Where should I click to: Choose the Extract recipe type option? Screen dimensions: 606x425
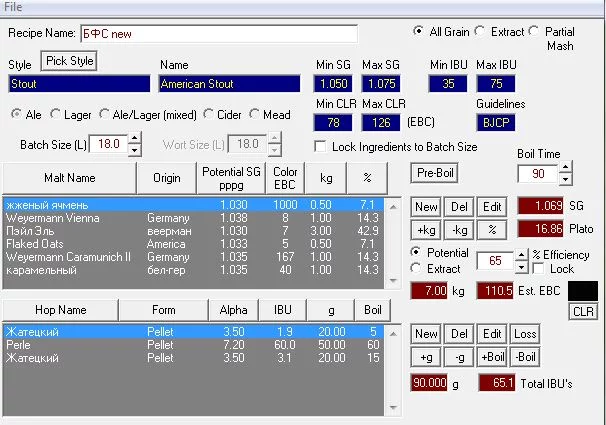(x=481, y=32)
